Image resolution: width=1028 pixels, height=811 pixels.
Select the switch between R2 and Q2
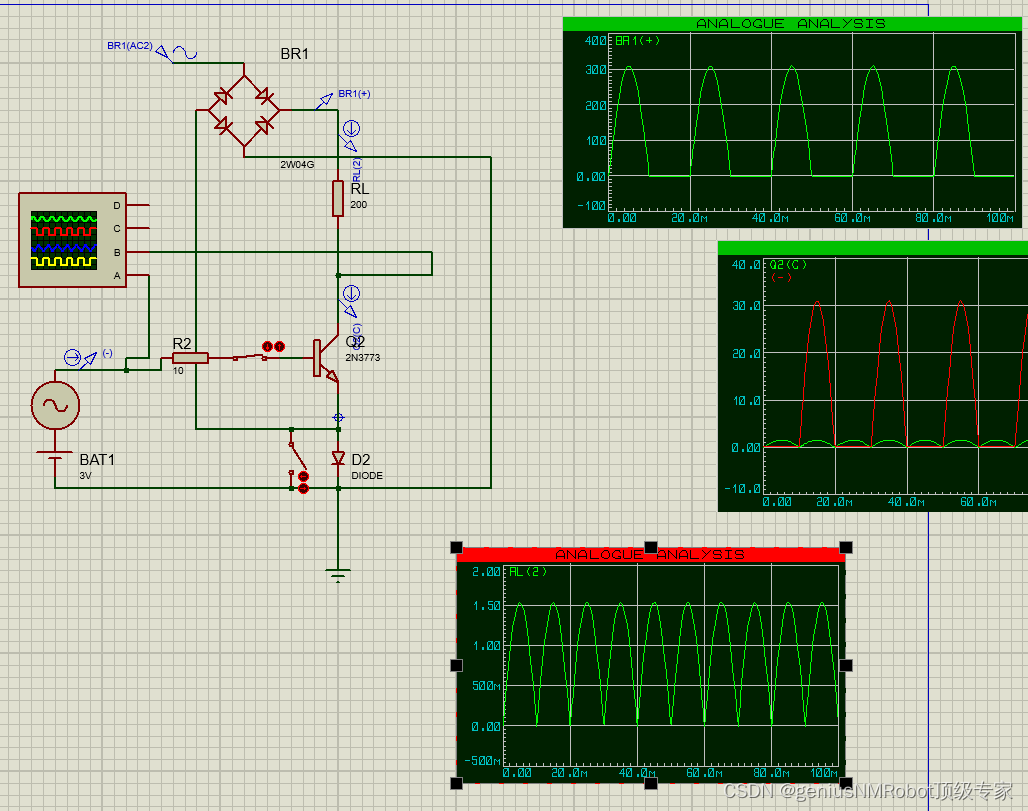pos(250,357)
